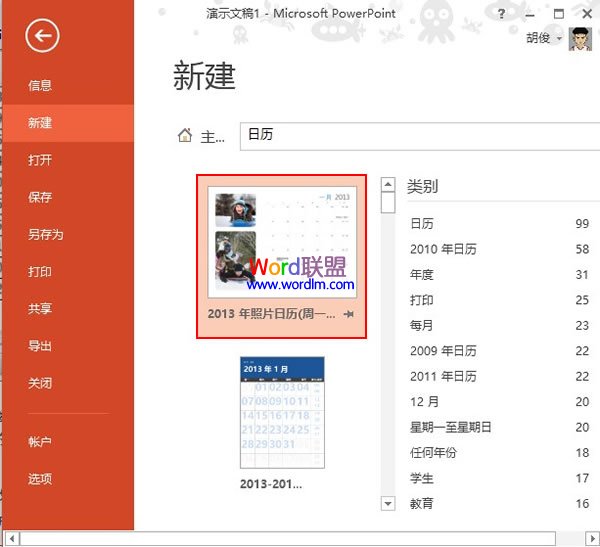Minimize the PowerPoint window
This screenshot has height=547, width=600.
click(x=530, y=15)
